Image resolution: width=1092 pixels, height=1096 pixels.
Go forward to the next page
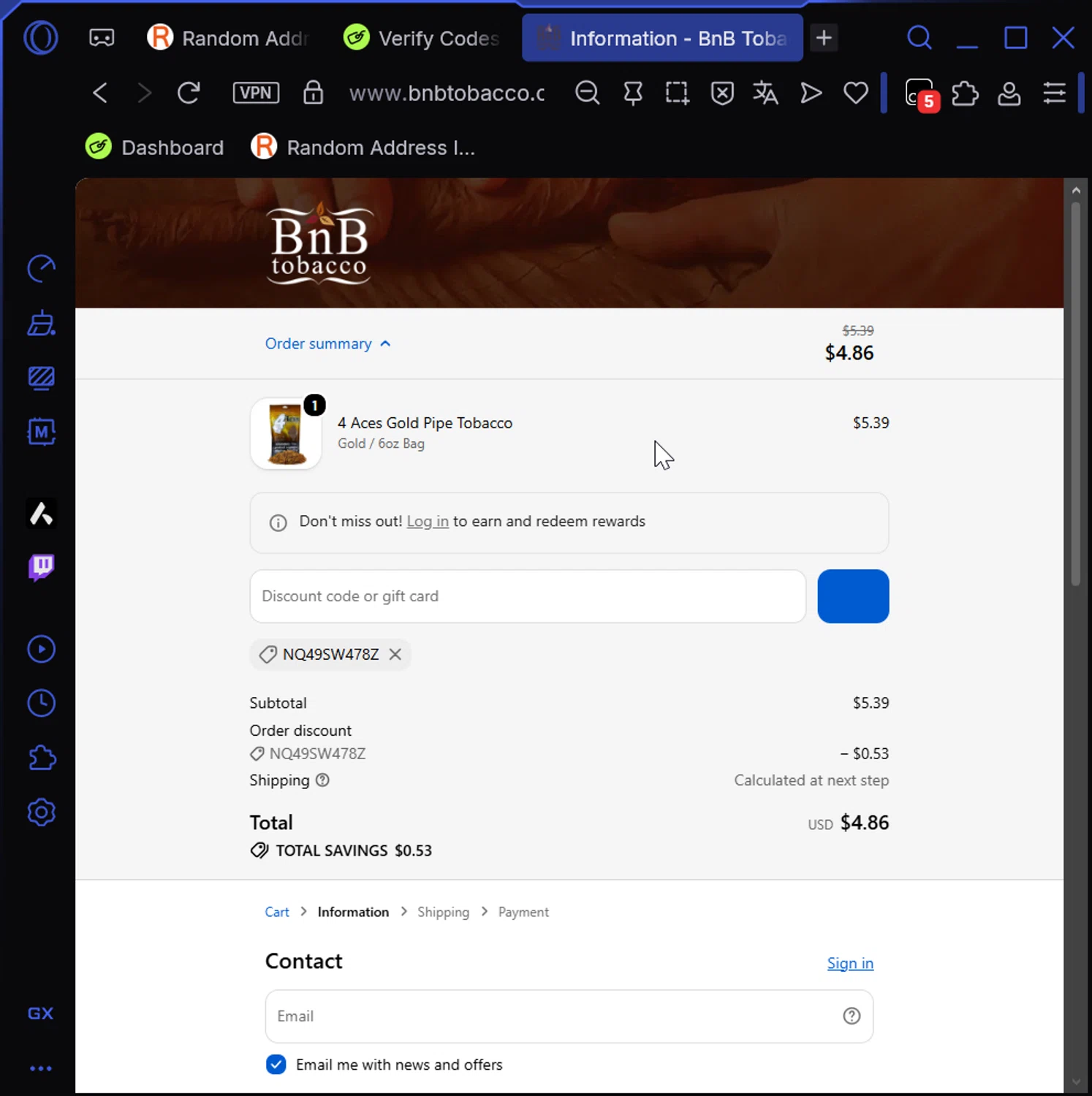click(x=144, y=93)
